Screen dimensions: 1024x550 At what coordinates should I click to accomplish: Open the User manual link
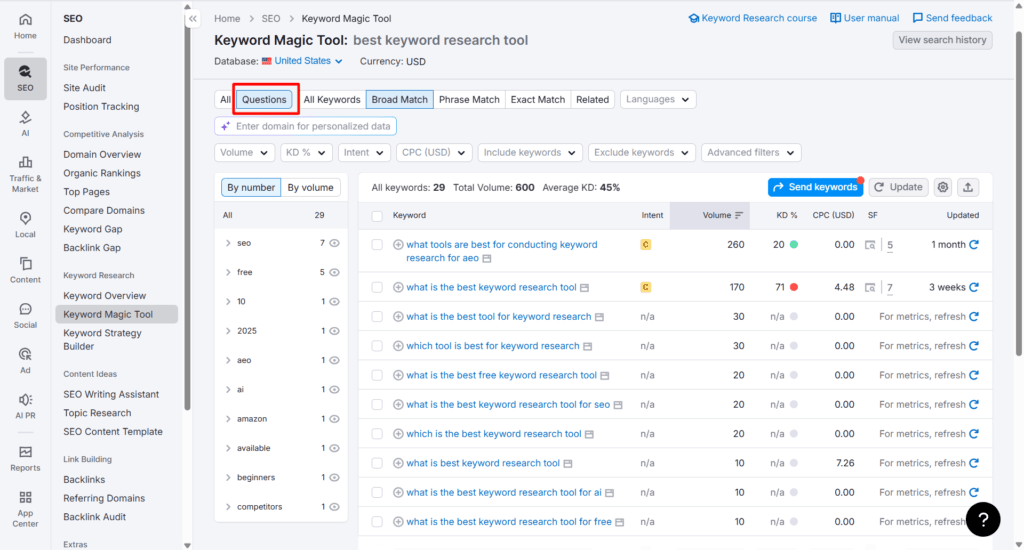[x=865, y=18]
